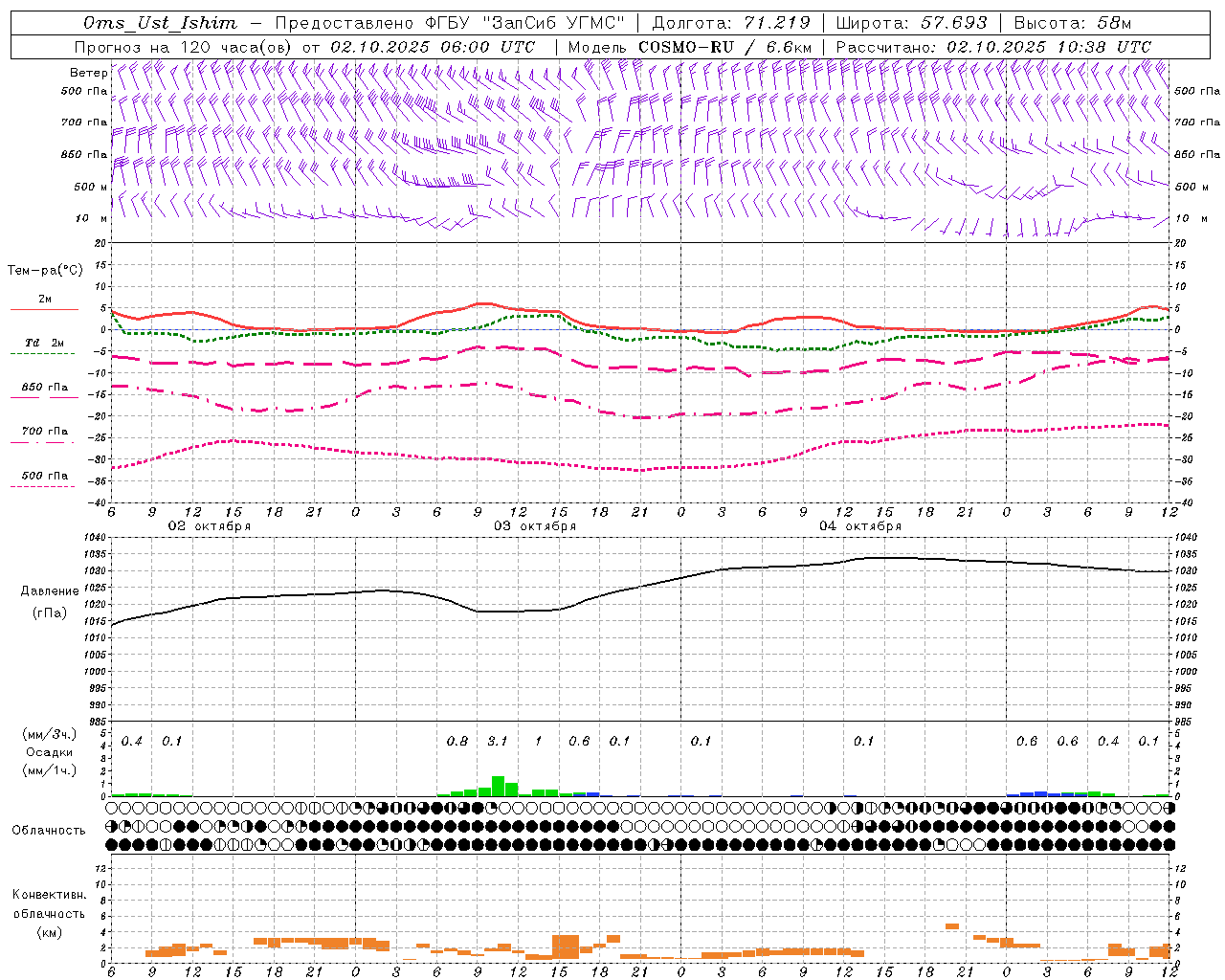The image size is (1225, 980).
Task: Click the Облачность panel label
Action: point(49,831)
